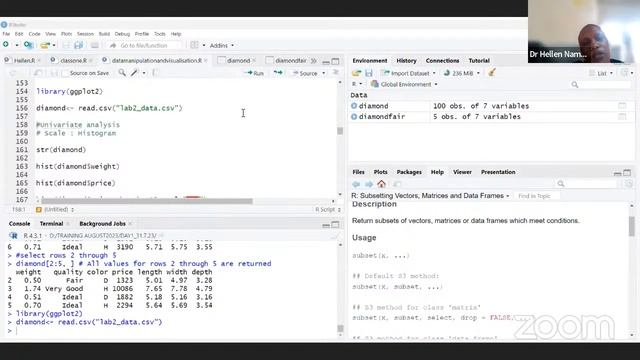Screen dimensions: 640x360
Task: Open the Debug menu
Action: pyautogui.click(x=122, y=34)
